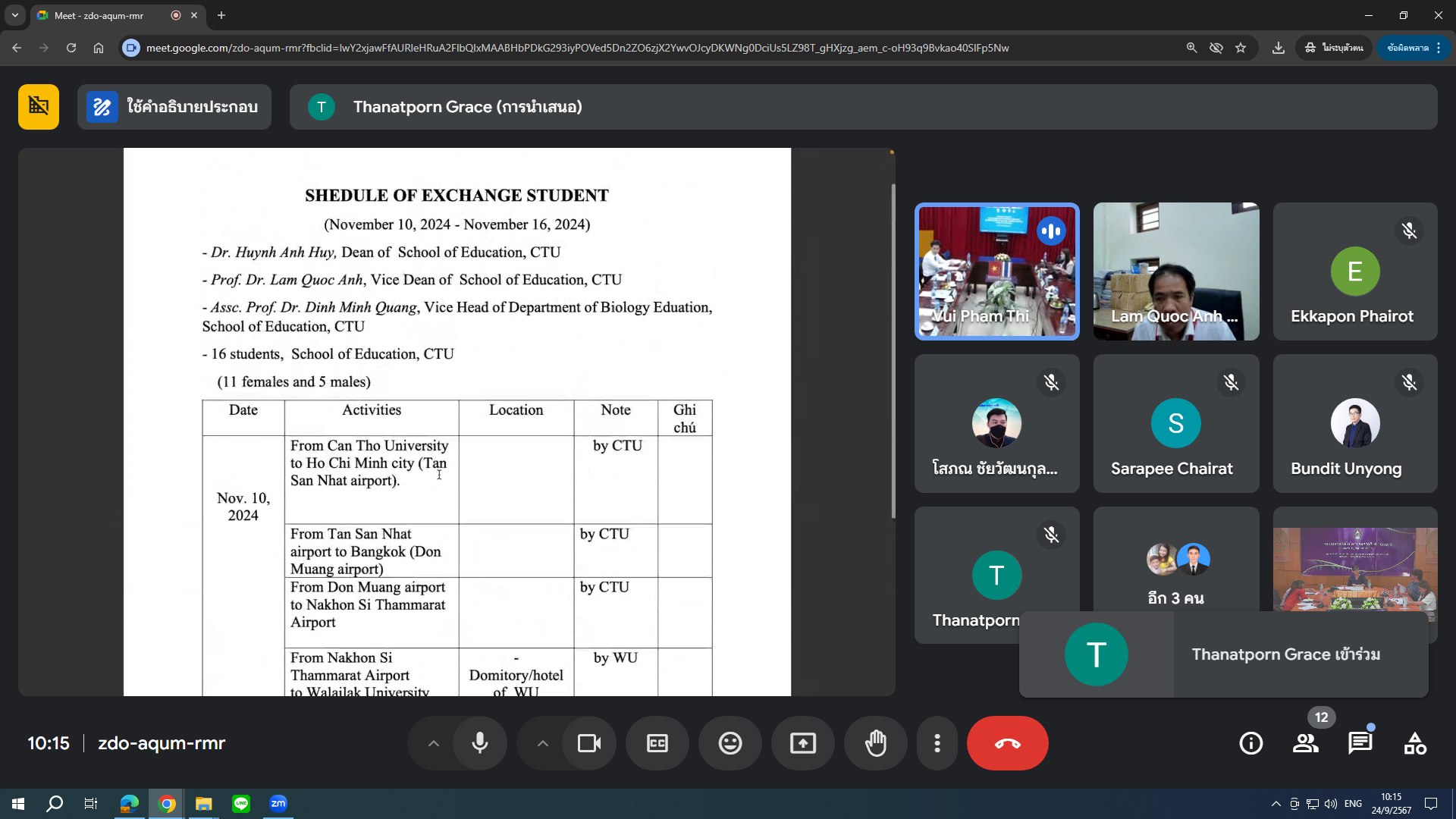The width and height of the screenshot is (1456, 819).
Task: Toggle the camera on/off
Action: click(588, 742)
